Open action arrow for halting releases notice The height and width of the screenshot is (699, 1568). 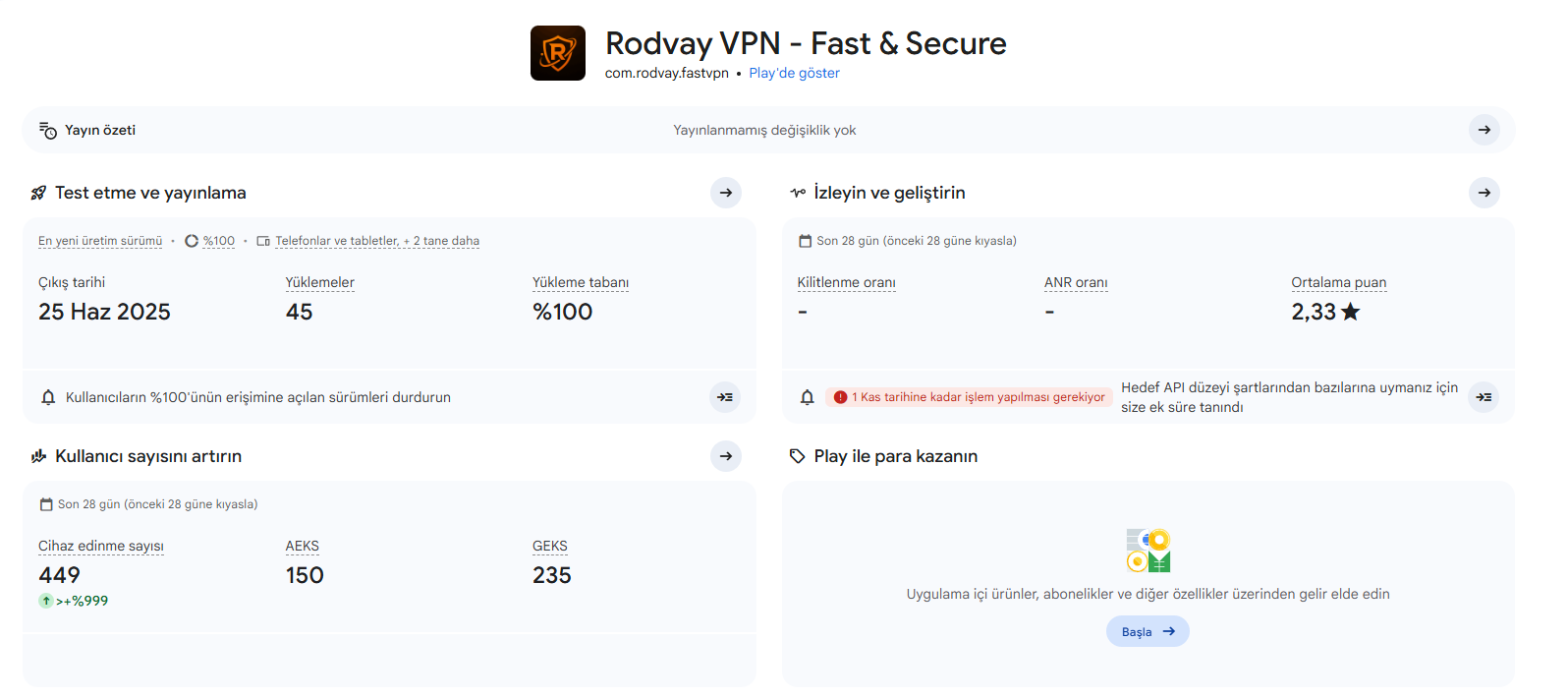click(x=725, y=397)
